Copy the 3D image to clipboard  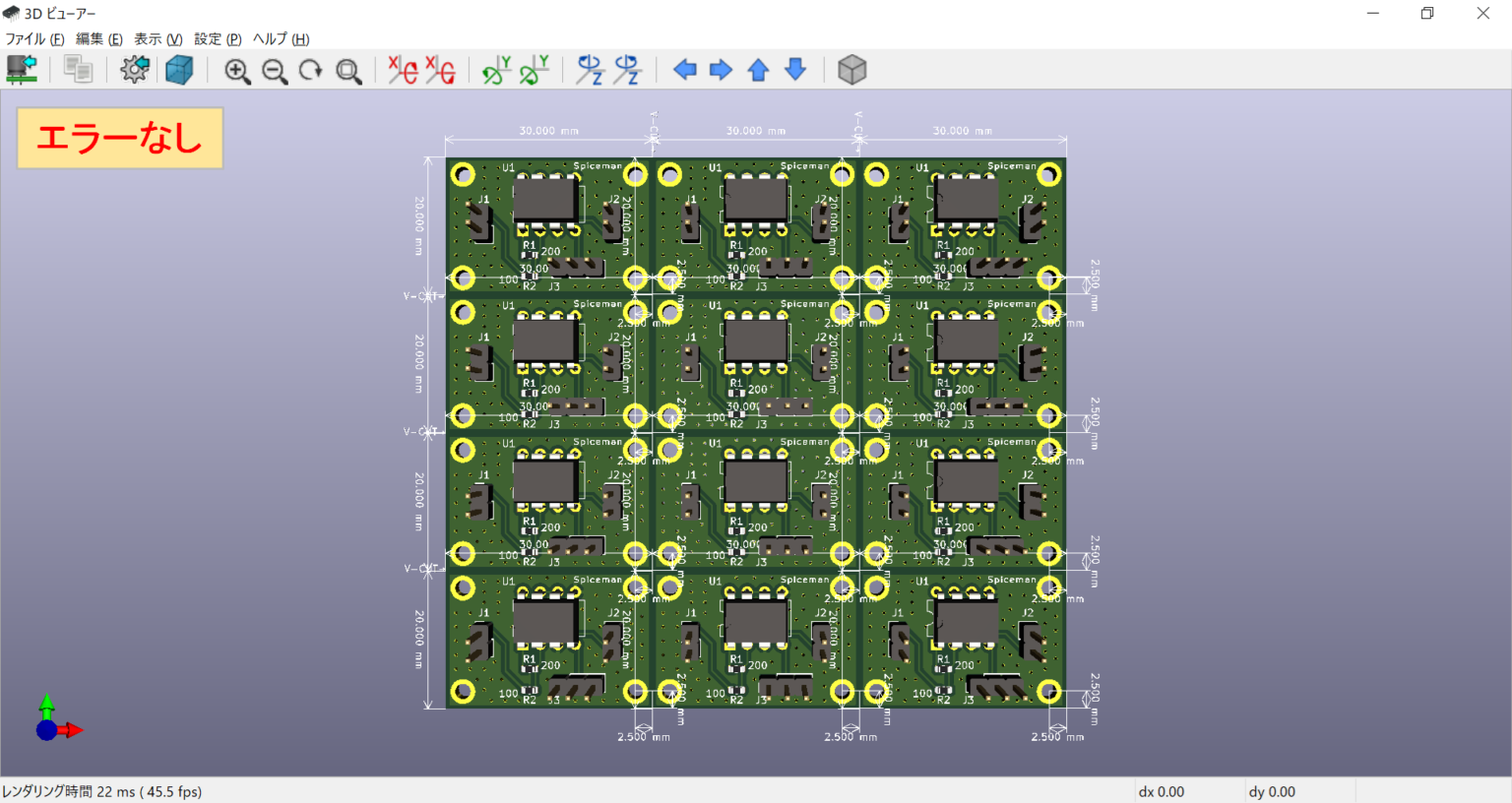click(x=78, y=69)
